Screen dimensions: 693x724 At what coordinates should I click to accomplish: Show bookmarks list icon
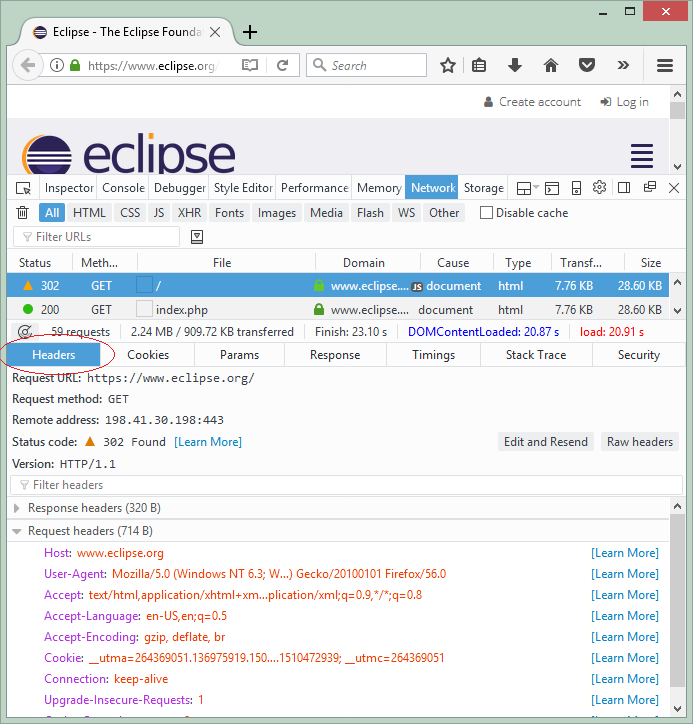pos(479,65)
